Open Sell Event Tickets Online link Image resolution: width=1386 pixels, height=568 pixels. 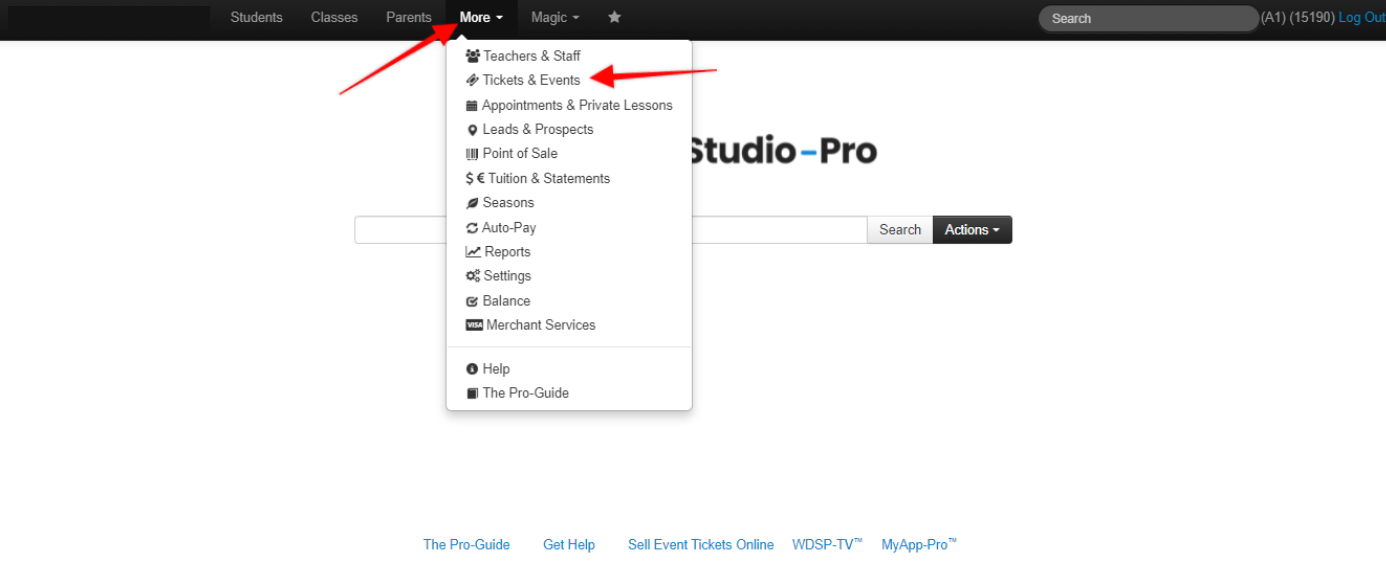[x=701, y=545]
